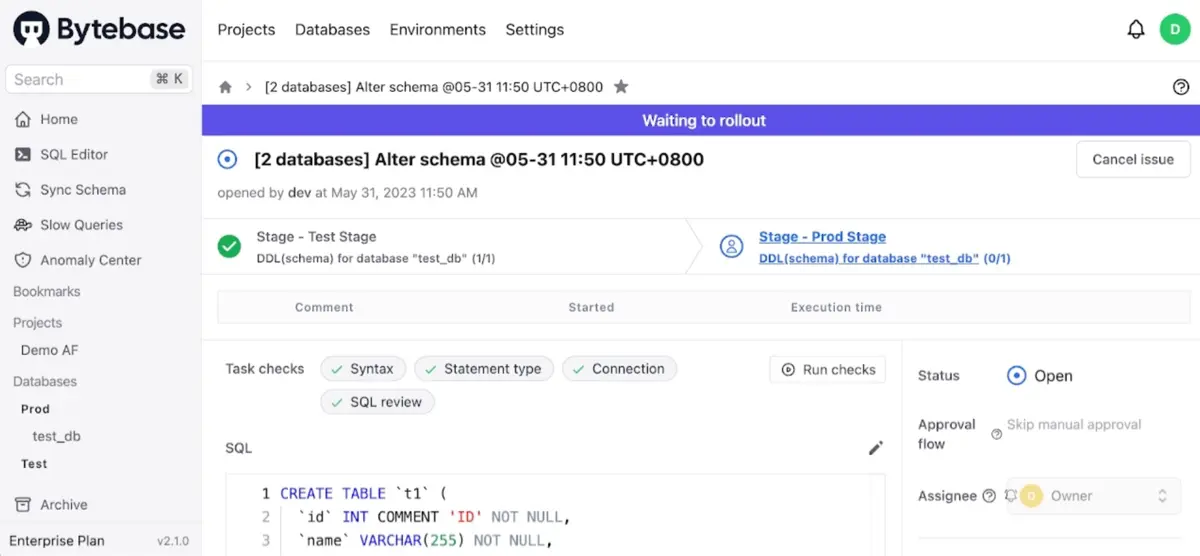This screenshot has height=556, width=1200.
Task: Expand the Prod database group
Action: [35, 409]
